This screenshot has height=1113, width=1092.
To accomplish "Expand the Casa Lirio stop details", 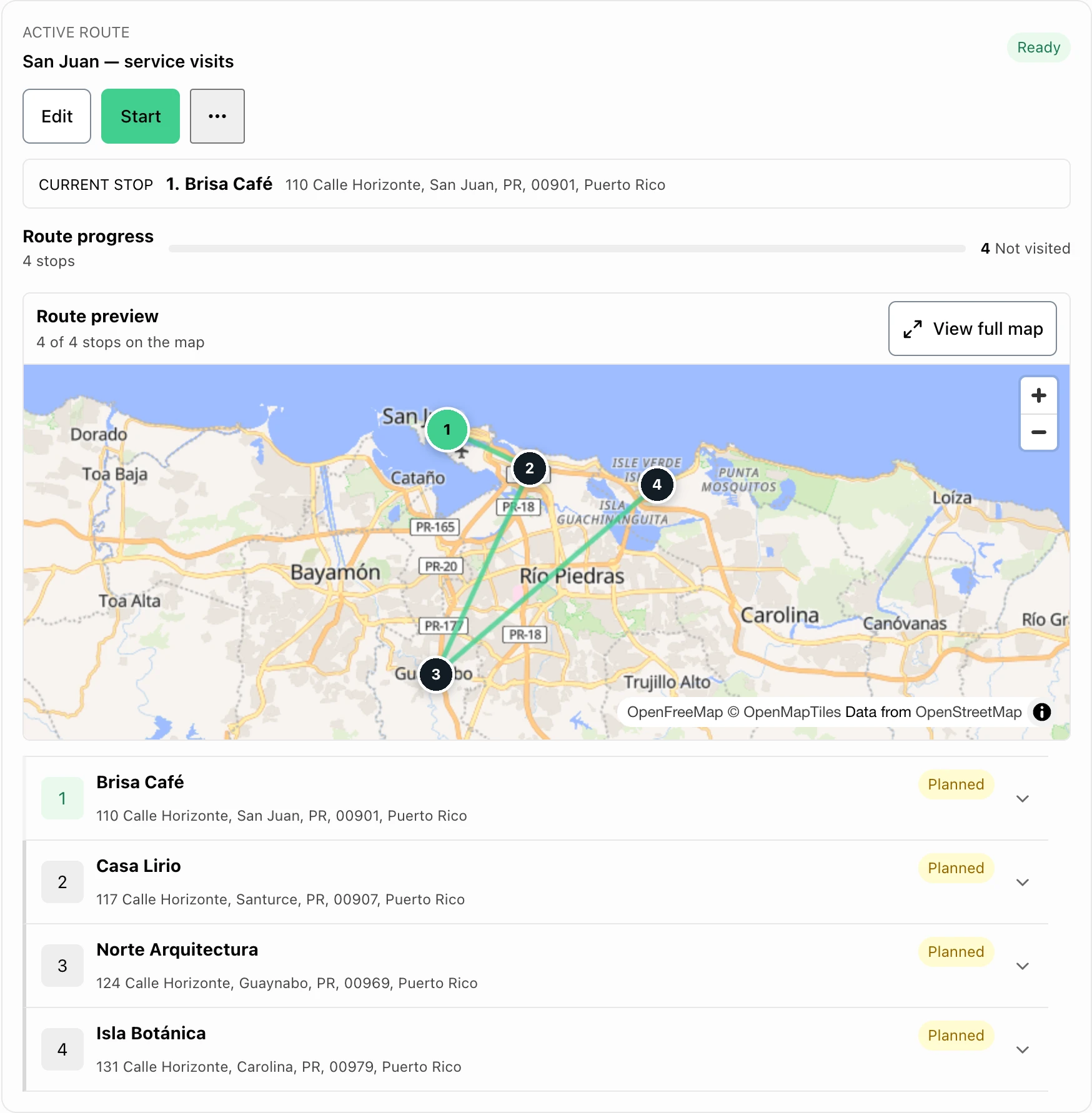I will click(x=1022, y=883).
